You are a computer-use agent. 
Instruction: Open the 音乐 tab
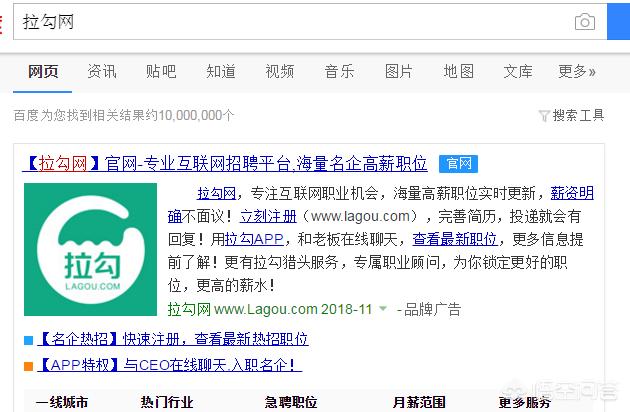click(x=339, y=72)
